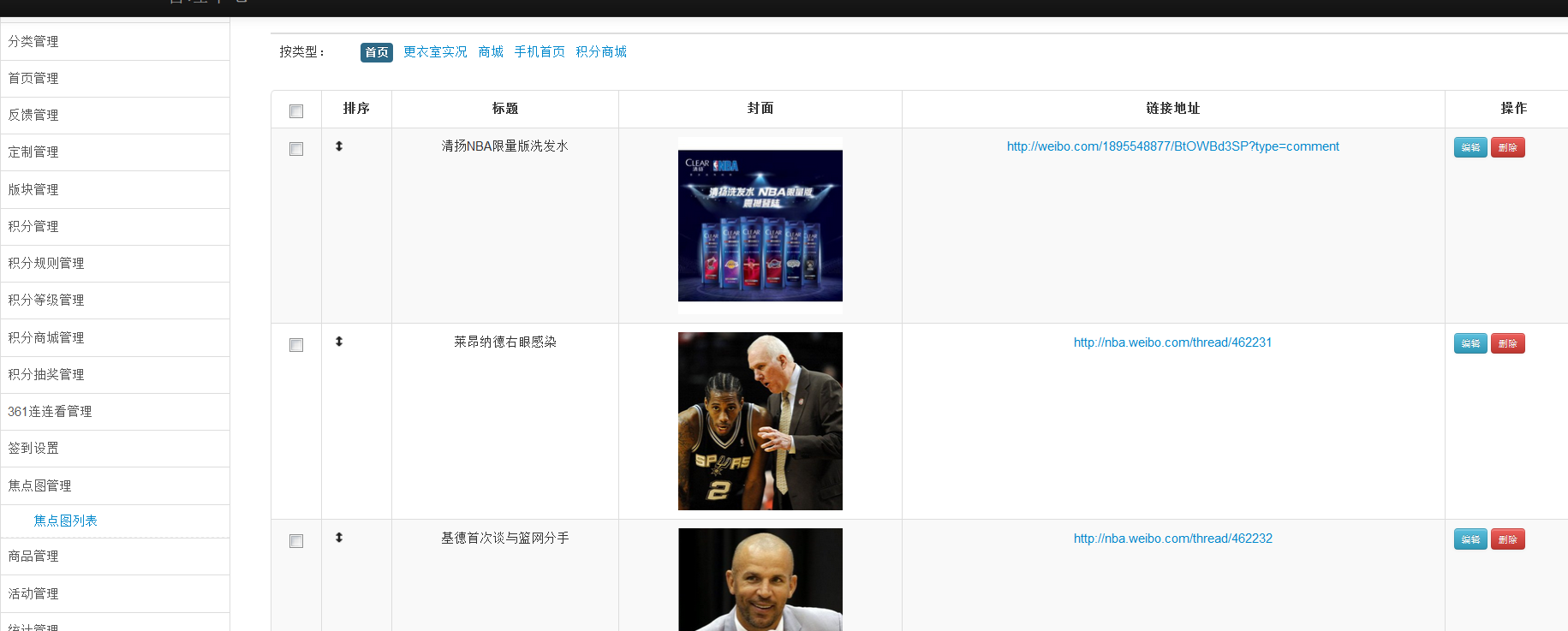Screen dimensions: 1568x631
Task: Expand 积分商城管理 in the sidebar
Action: (x=115, y=337)
